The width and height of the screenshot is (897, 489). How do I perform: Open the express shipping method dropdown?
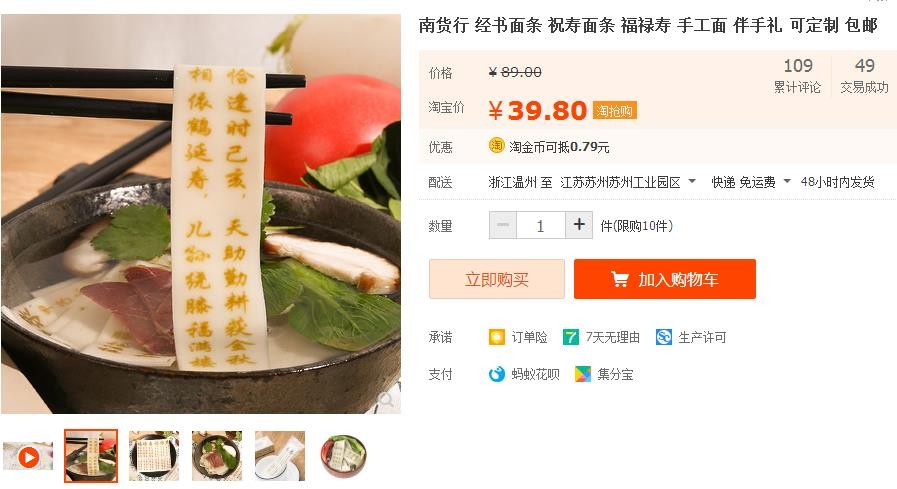tap(787, 181)
